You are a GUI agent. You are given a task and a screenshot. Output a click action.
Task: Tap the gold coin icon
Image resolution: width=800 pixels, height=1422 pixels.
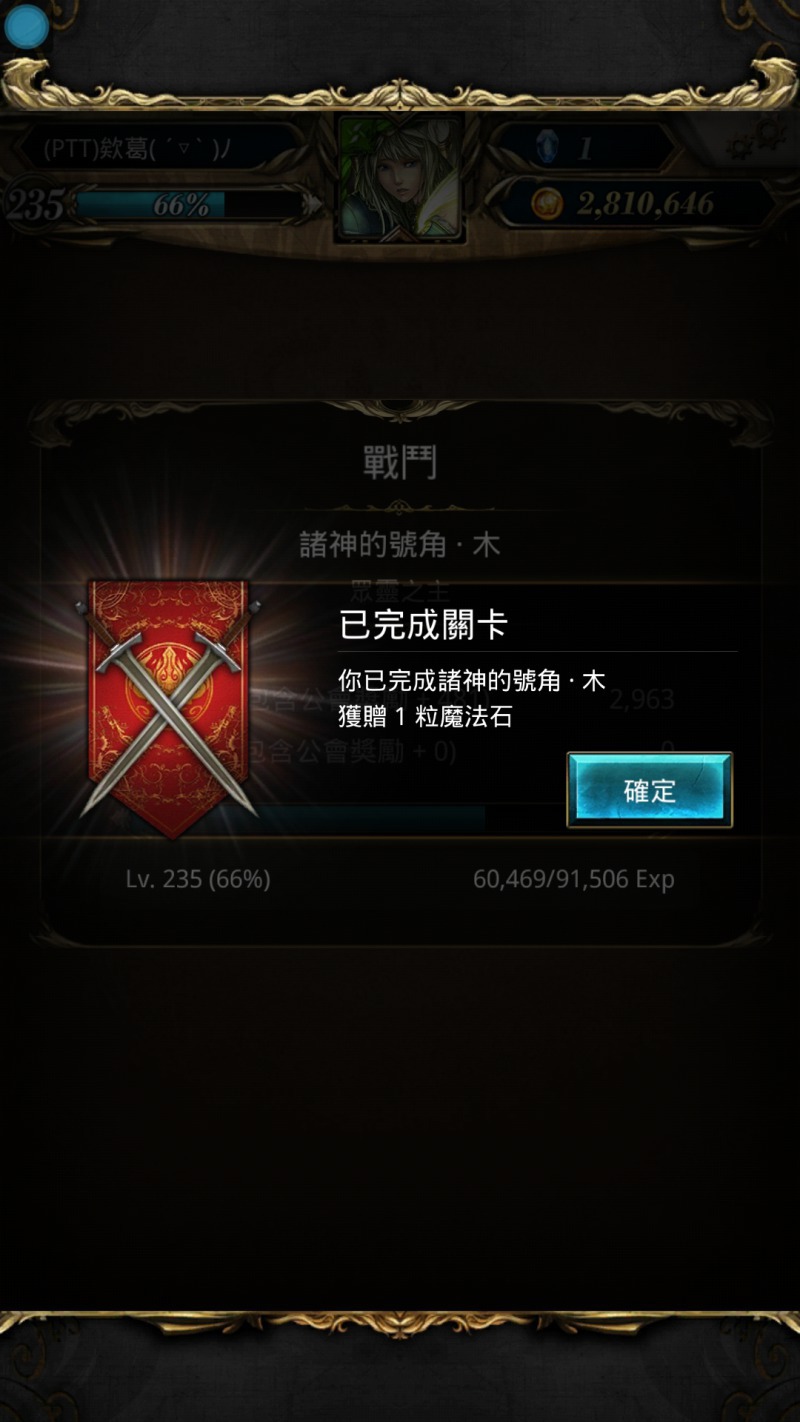[x=546, y=205]
